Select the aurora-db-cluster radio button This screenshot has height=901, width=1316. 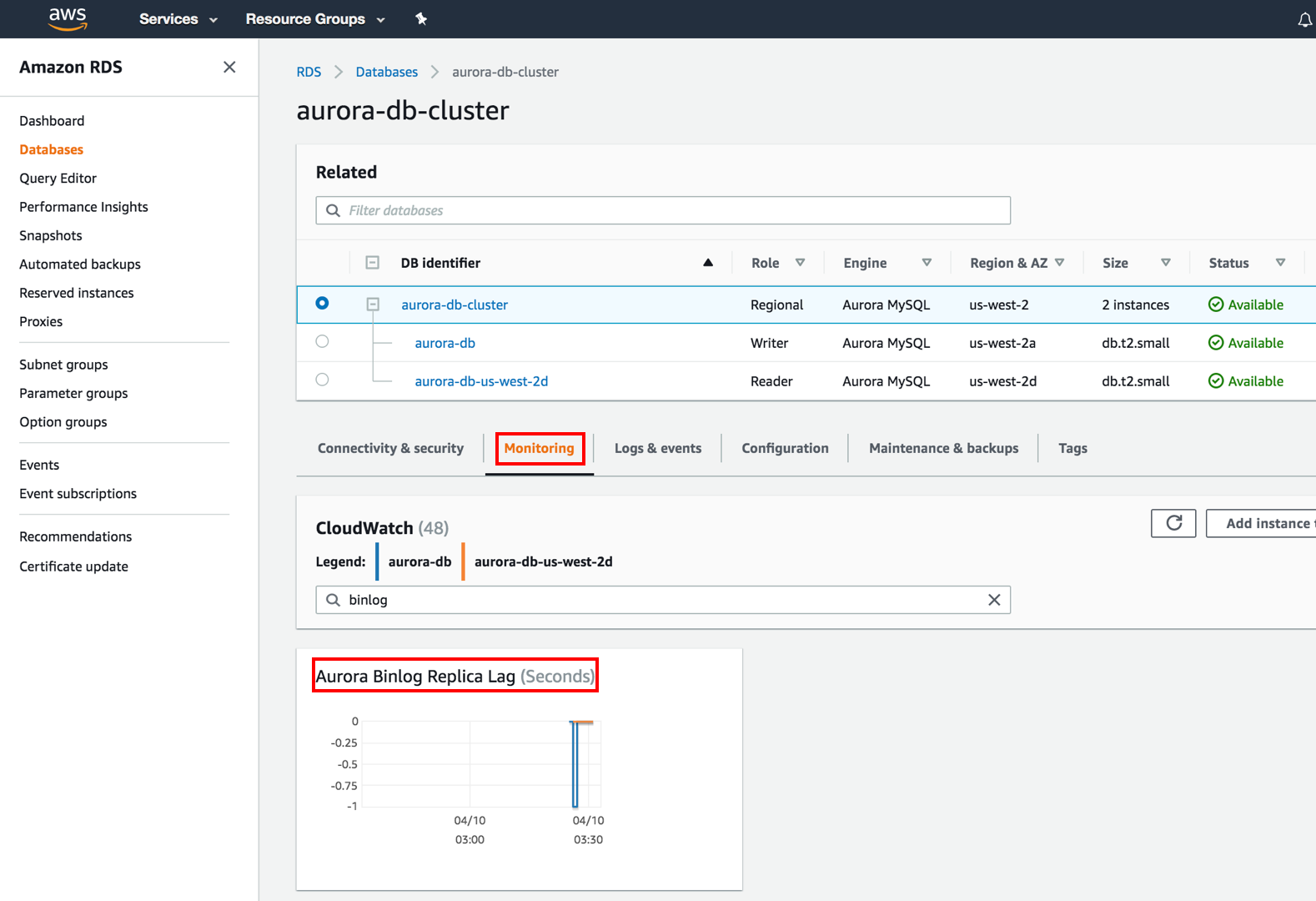coord(322,304)
